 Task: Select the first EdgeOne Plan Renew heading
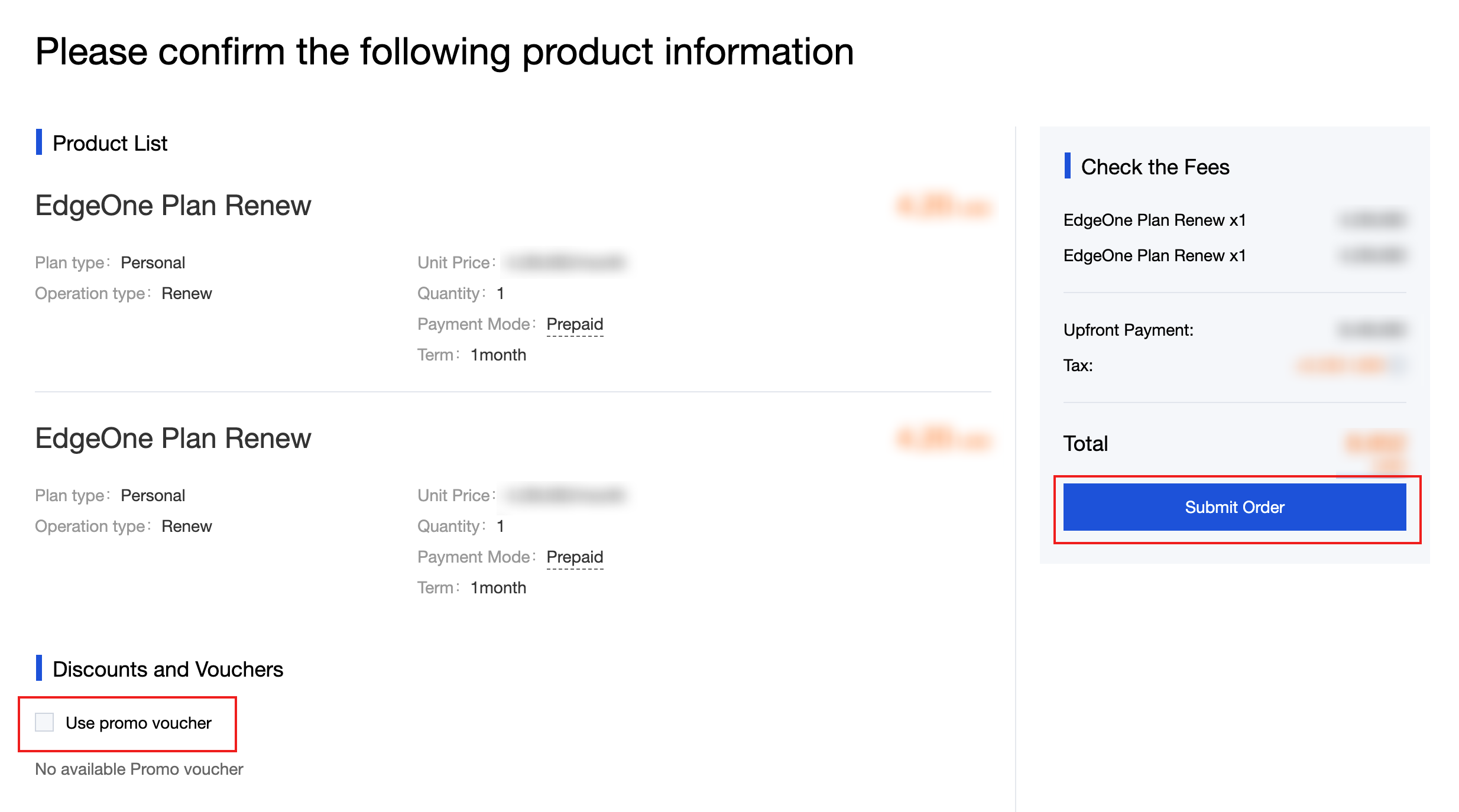coord(173,206)
